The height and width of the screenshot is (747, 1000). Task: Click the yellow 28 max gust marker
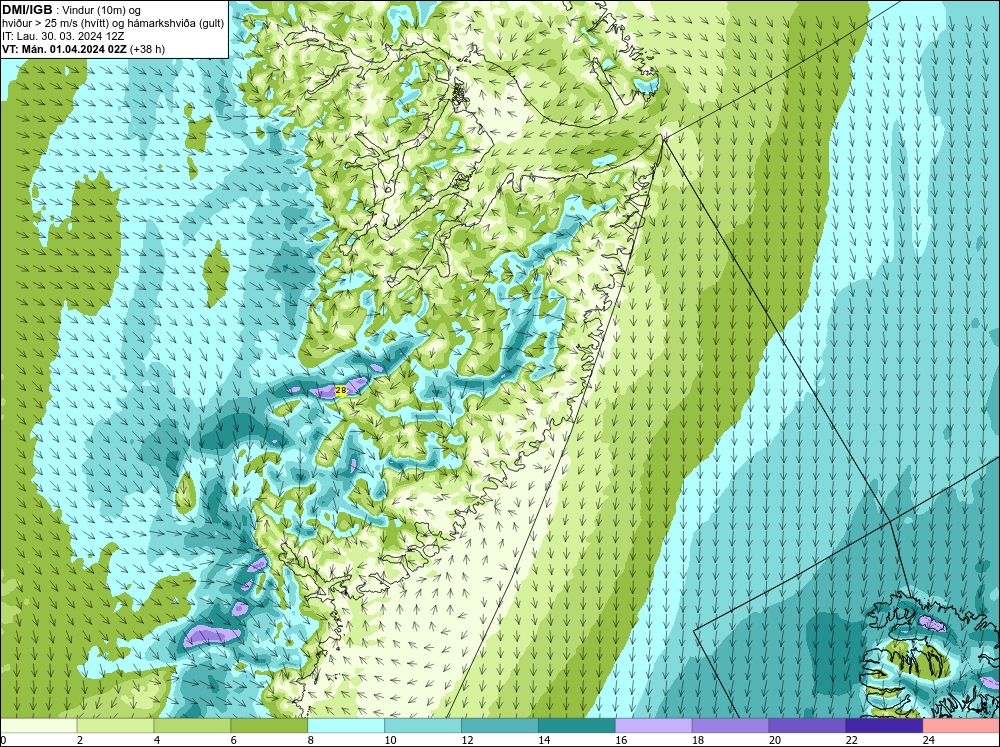point(341,390)
